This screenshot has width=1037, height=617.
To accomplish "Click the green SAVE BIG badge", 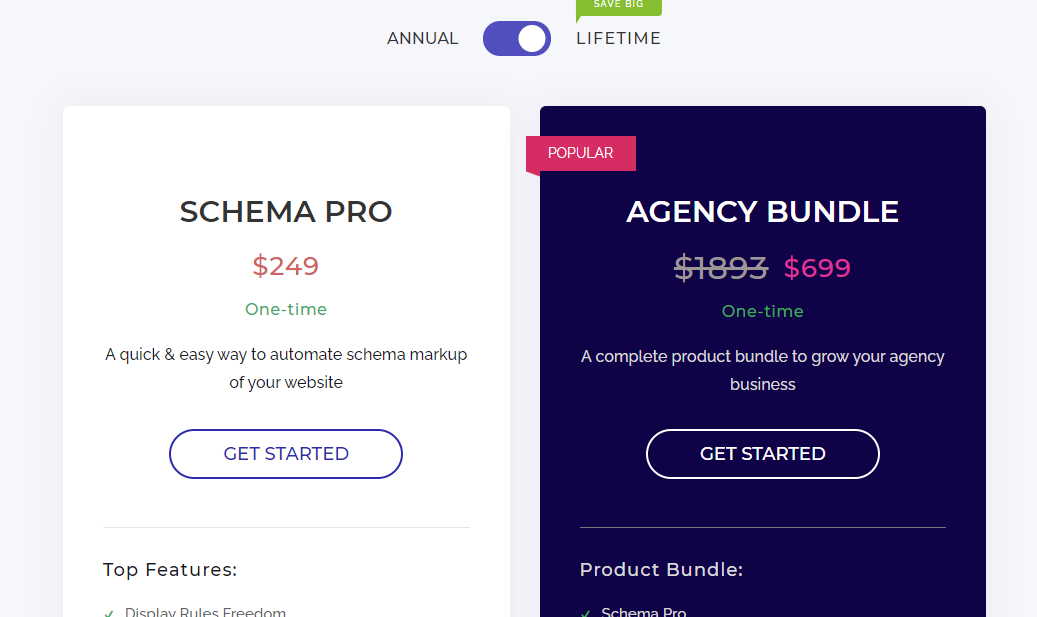I will point(620,6).
